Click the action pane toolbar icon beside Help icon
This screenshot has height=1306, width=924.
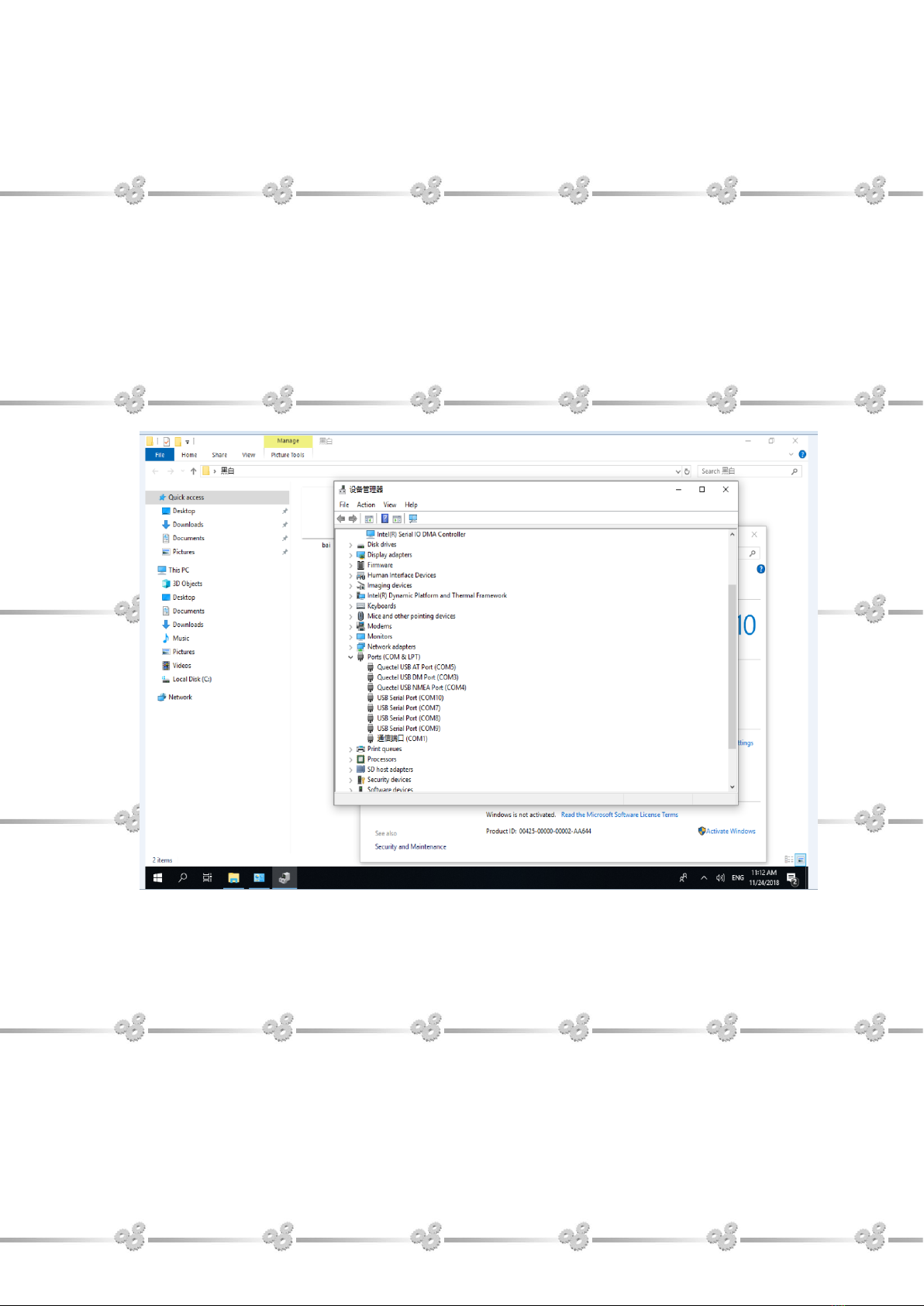coord(397,519)
